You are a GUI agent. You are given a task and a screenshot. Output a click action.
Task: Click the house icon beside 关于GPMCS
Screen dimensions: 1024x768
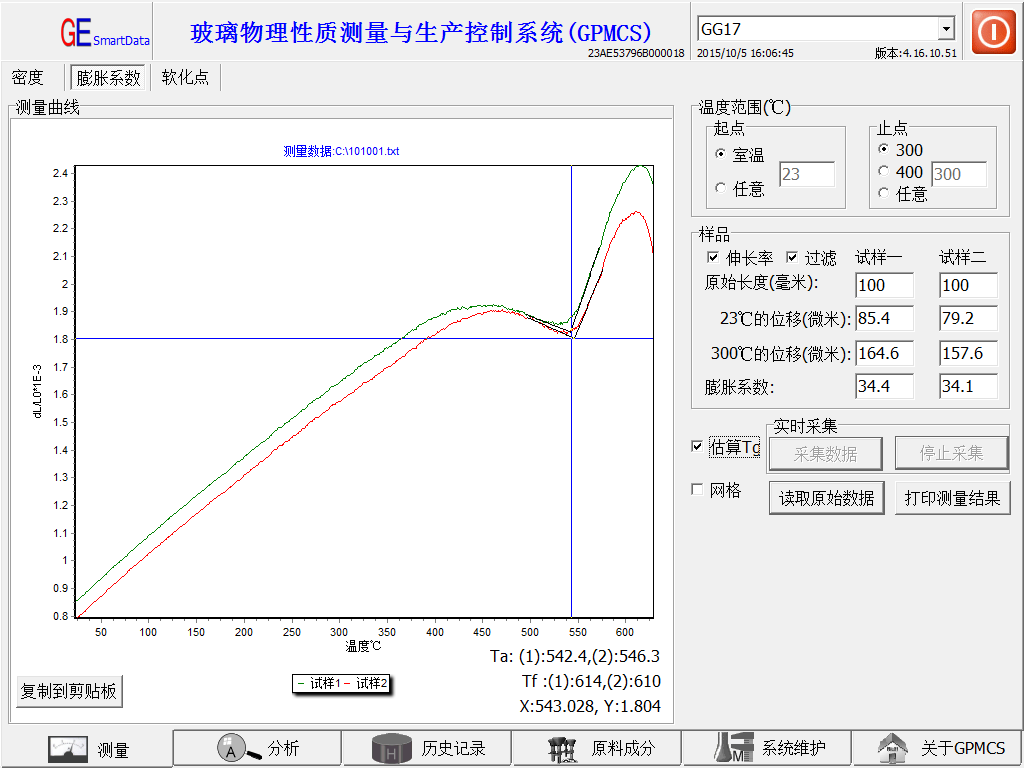pos(893,748)
